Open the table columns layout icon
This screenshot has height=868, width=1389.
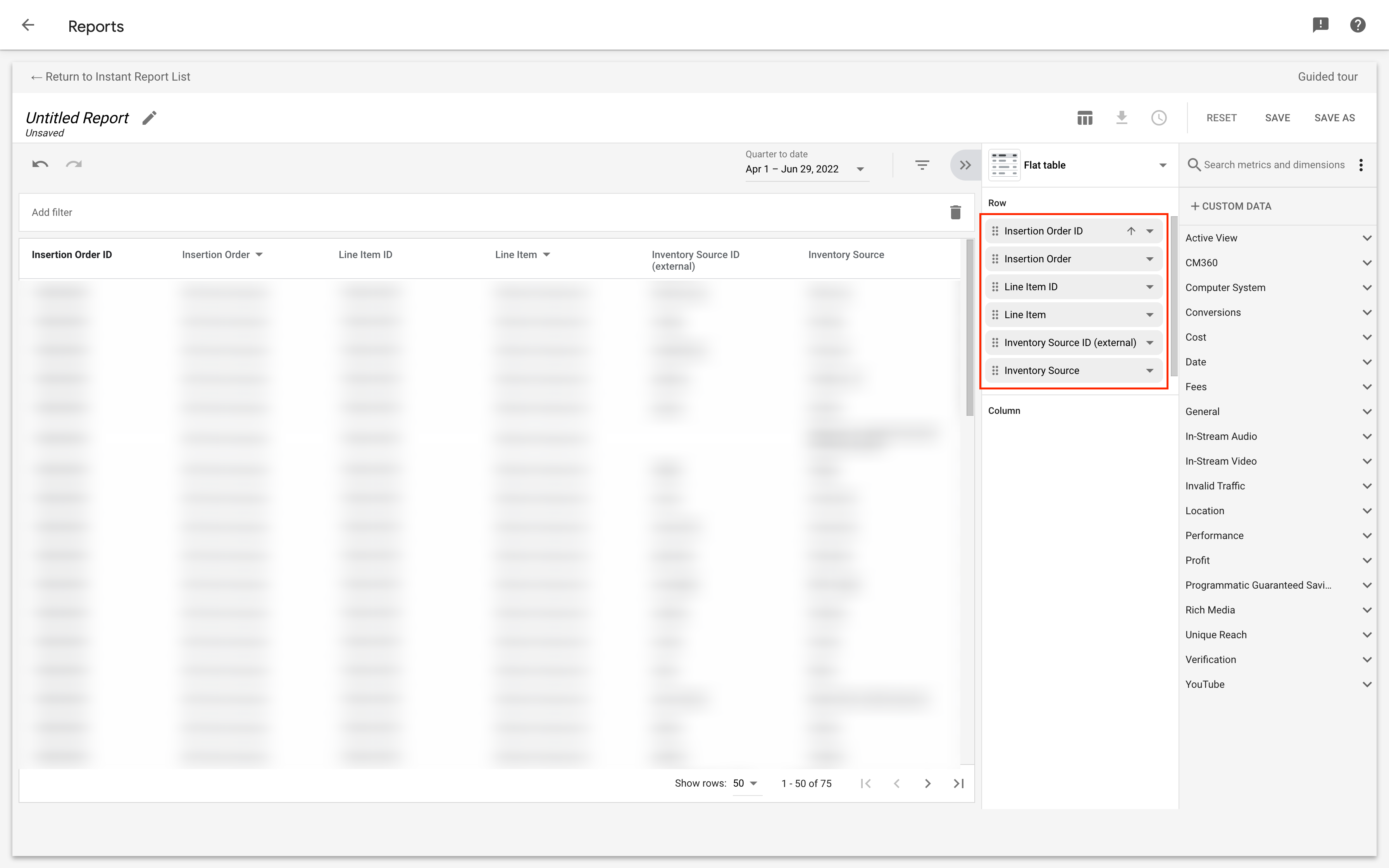[1084, 118]
